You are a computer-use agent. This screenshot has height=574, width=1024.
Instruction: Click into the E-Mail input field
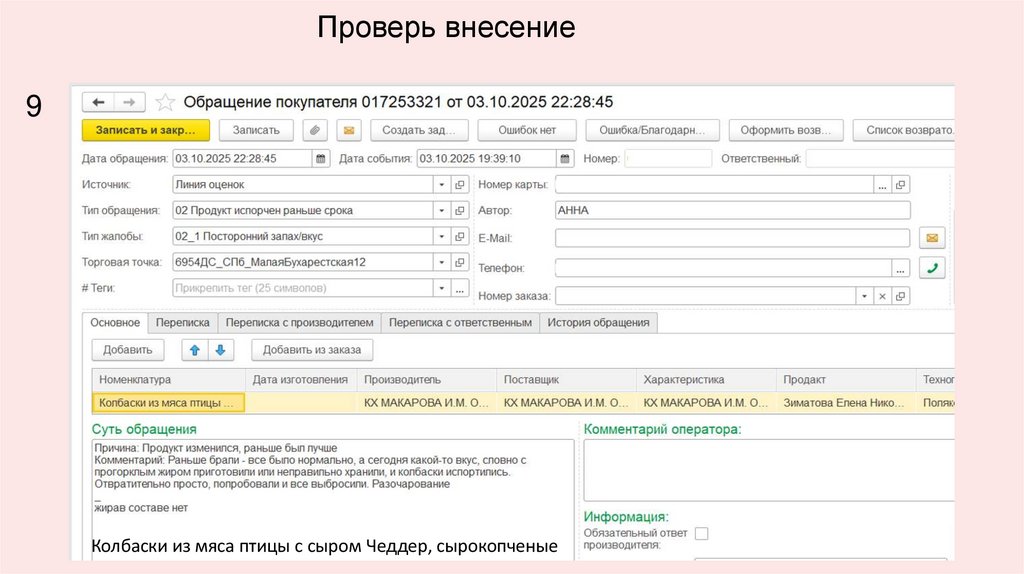tap(732, 238)
